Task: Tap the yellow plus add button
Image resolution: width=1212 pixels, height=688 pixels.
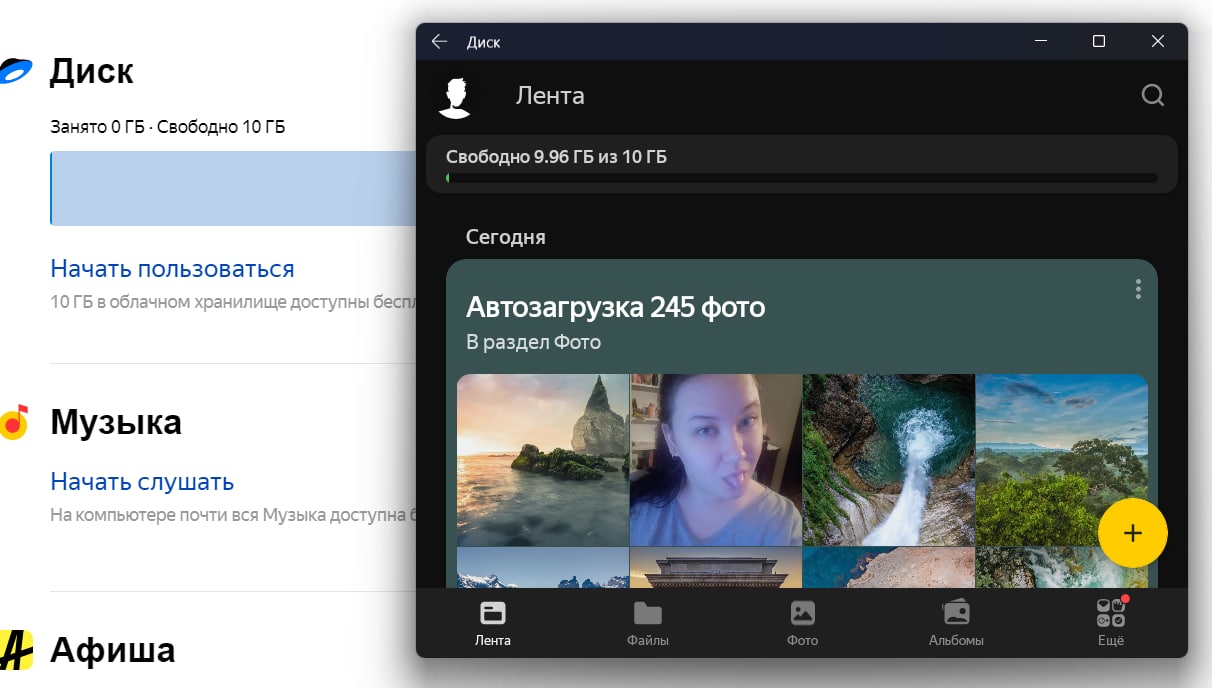Action: 1132,533
